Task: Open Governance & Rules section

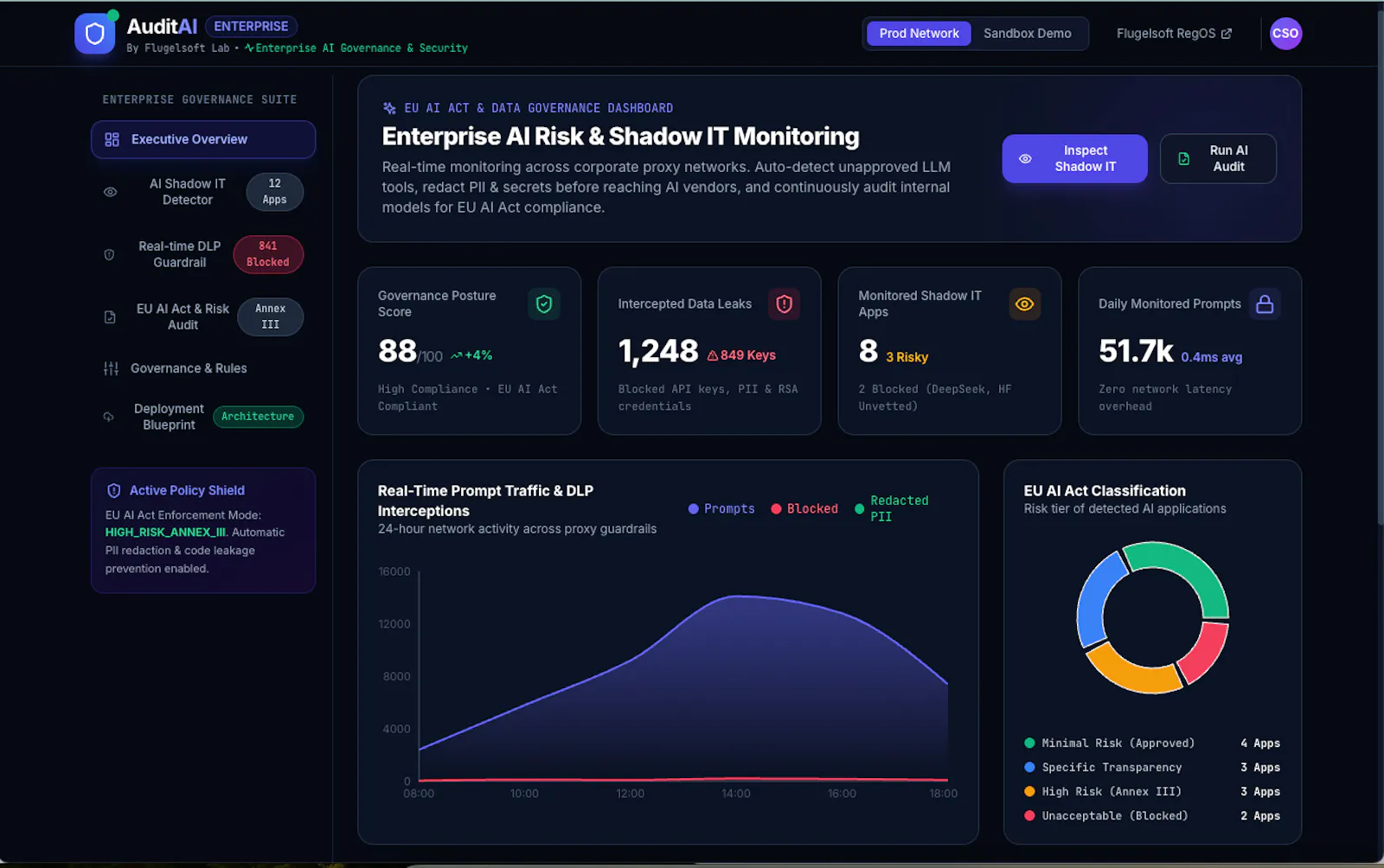Action: click(203, 368)
